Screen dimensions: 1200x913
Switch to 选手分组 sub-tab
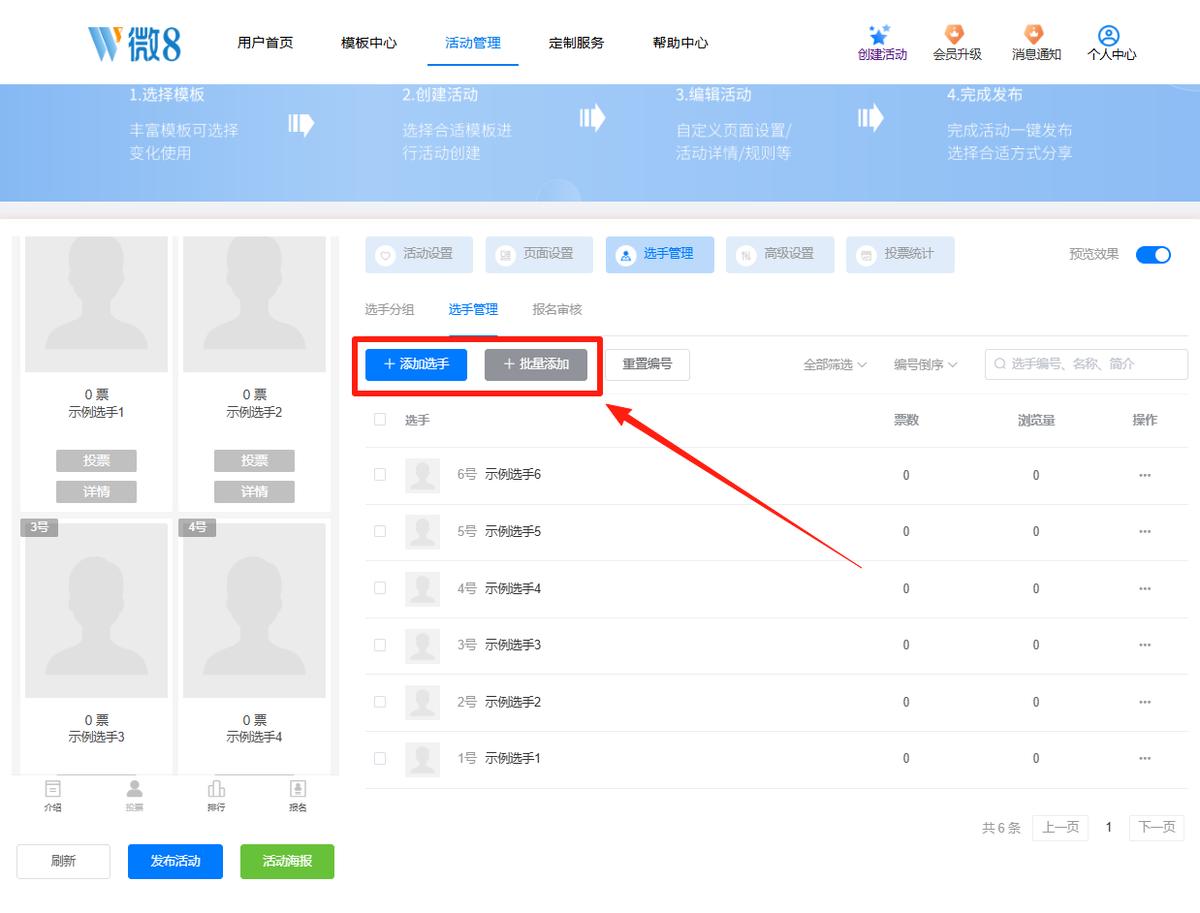(390, 310)
